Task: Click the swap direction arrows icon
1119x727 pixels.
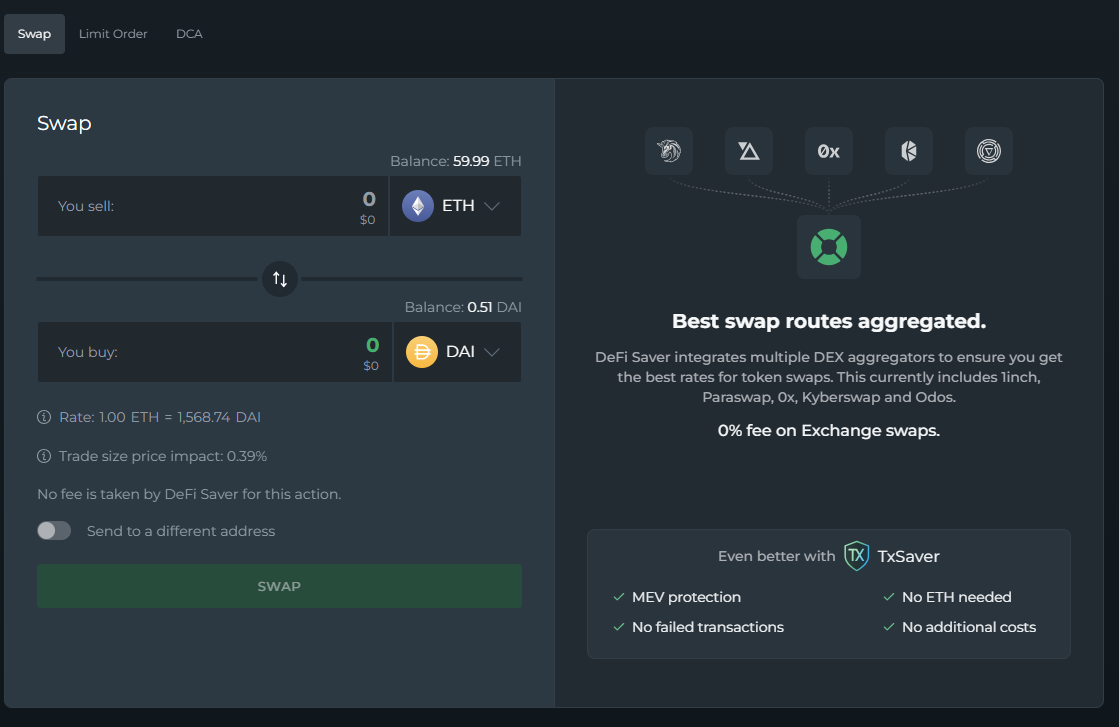Action: 280,279
